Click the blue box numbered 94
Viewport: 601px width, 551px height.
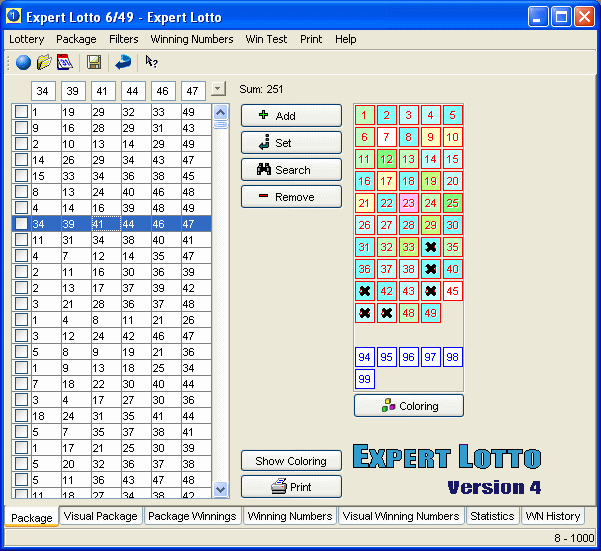[364, 357]
